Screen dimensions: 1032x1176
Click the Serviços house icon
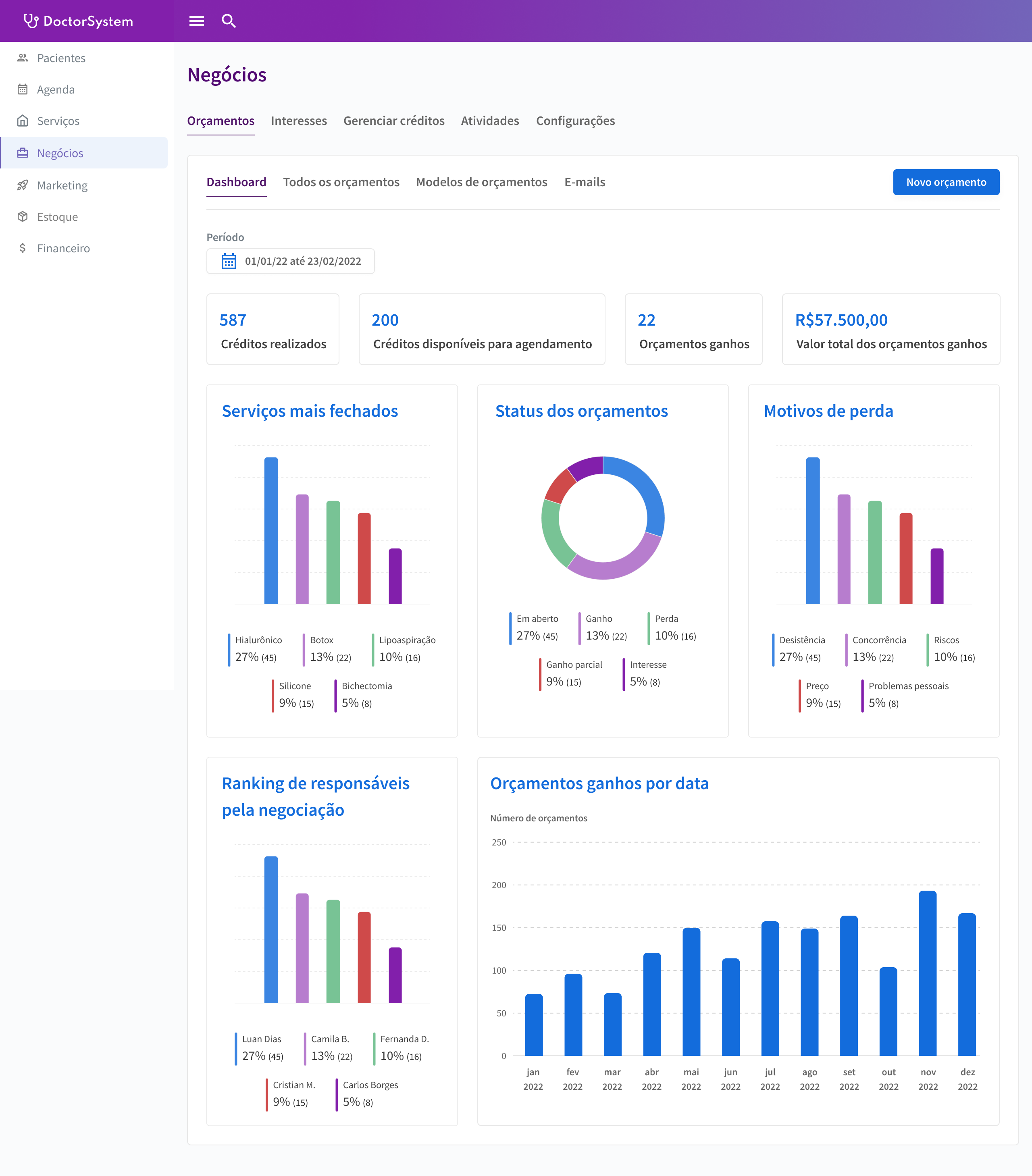coord(23,121)
